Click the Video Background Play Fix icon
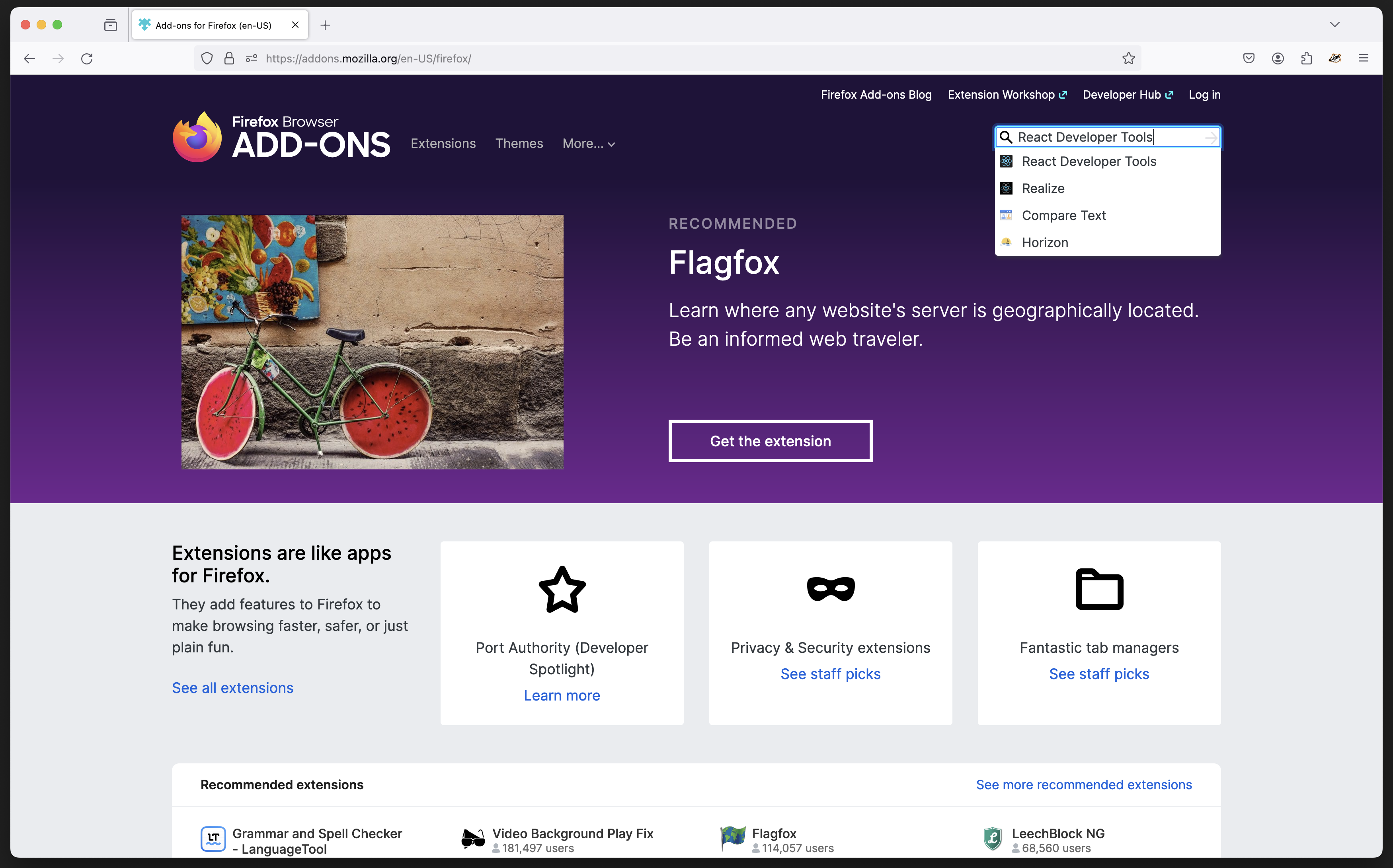The height and width of the screenshot is (868, 1393). [x=473, y=839]
